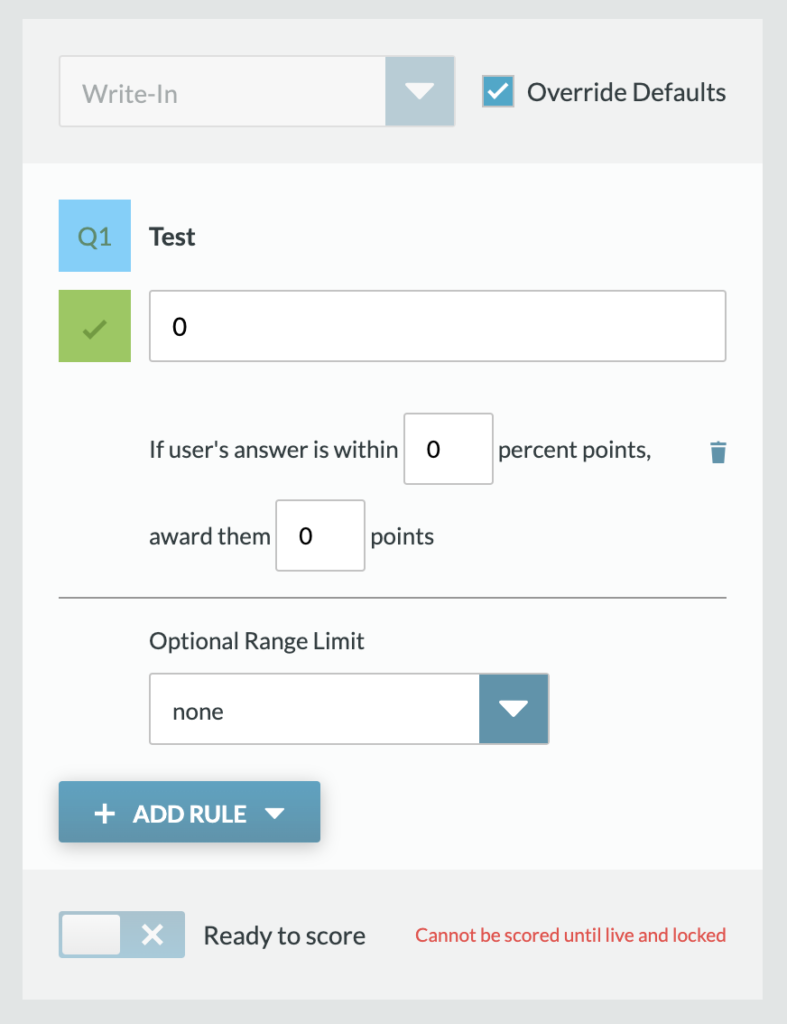This screenshot has width=787, height=1024.
Task: Click the 'Cannot be scored until live and locked' warning
Action: [570, 936]
